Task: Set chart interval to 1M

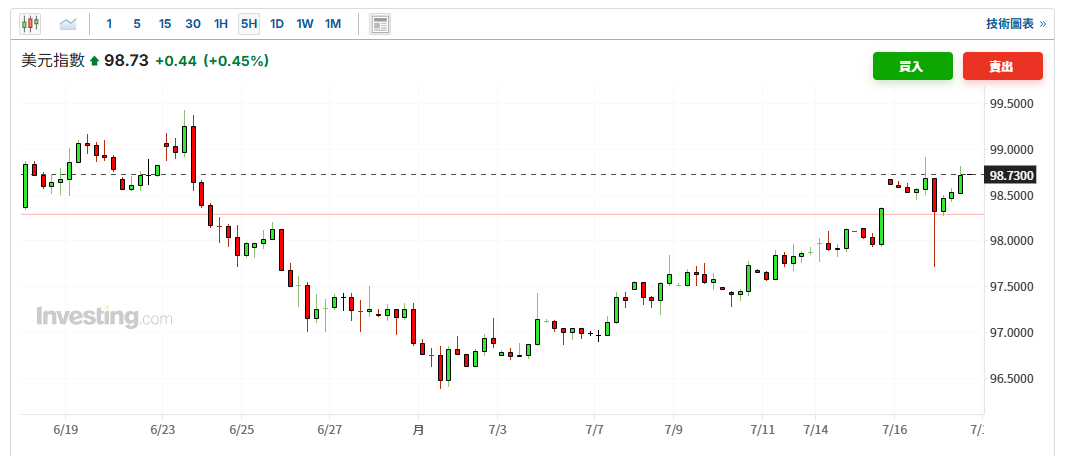Action: [332, 24]
